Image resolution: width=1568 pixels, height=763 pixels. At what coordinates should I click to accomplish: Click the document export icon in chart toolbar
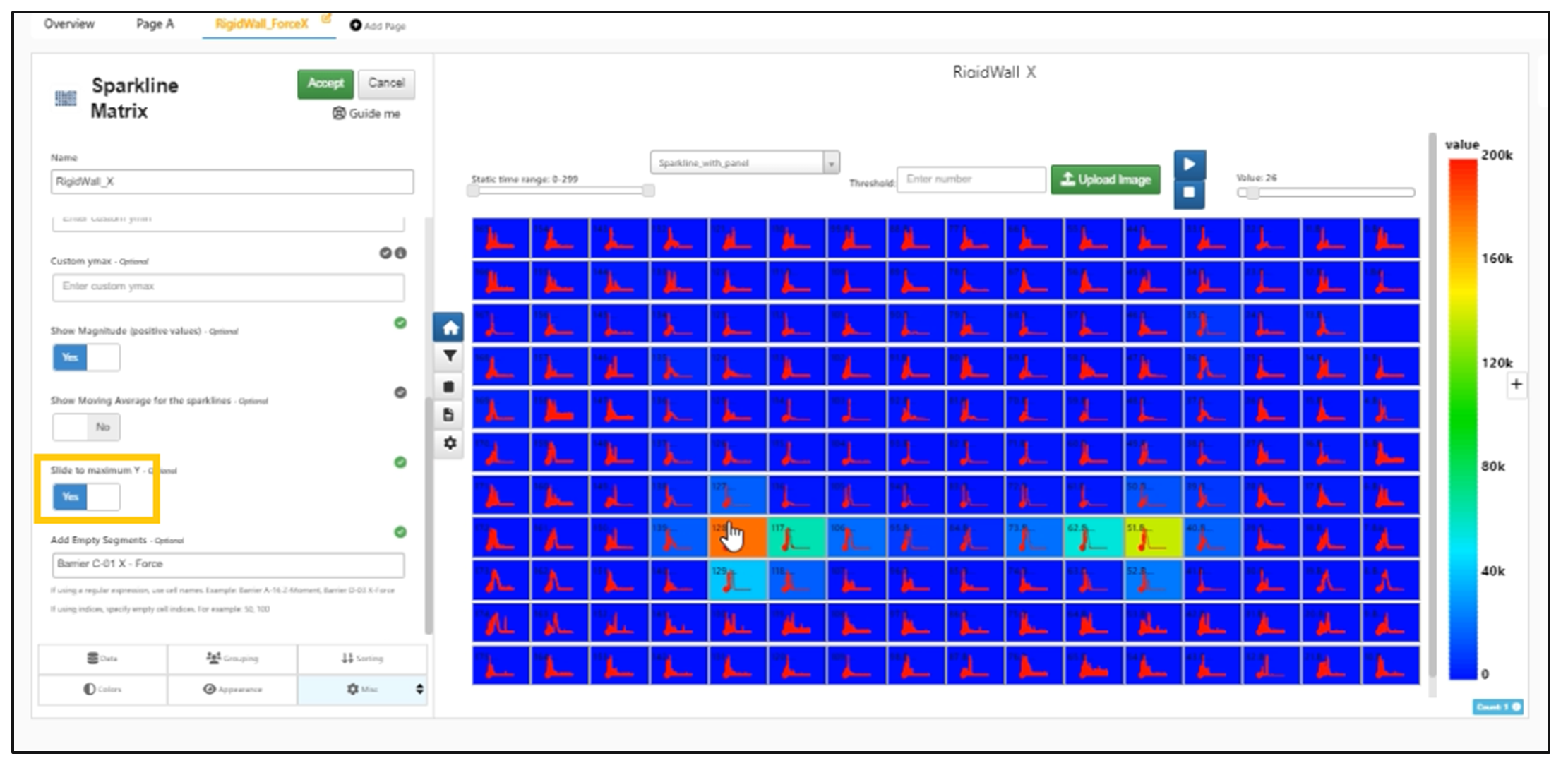click(x=449, y=415)
